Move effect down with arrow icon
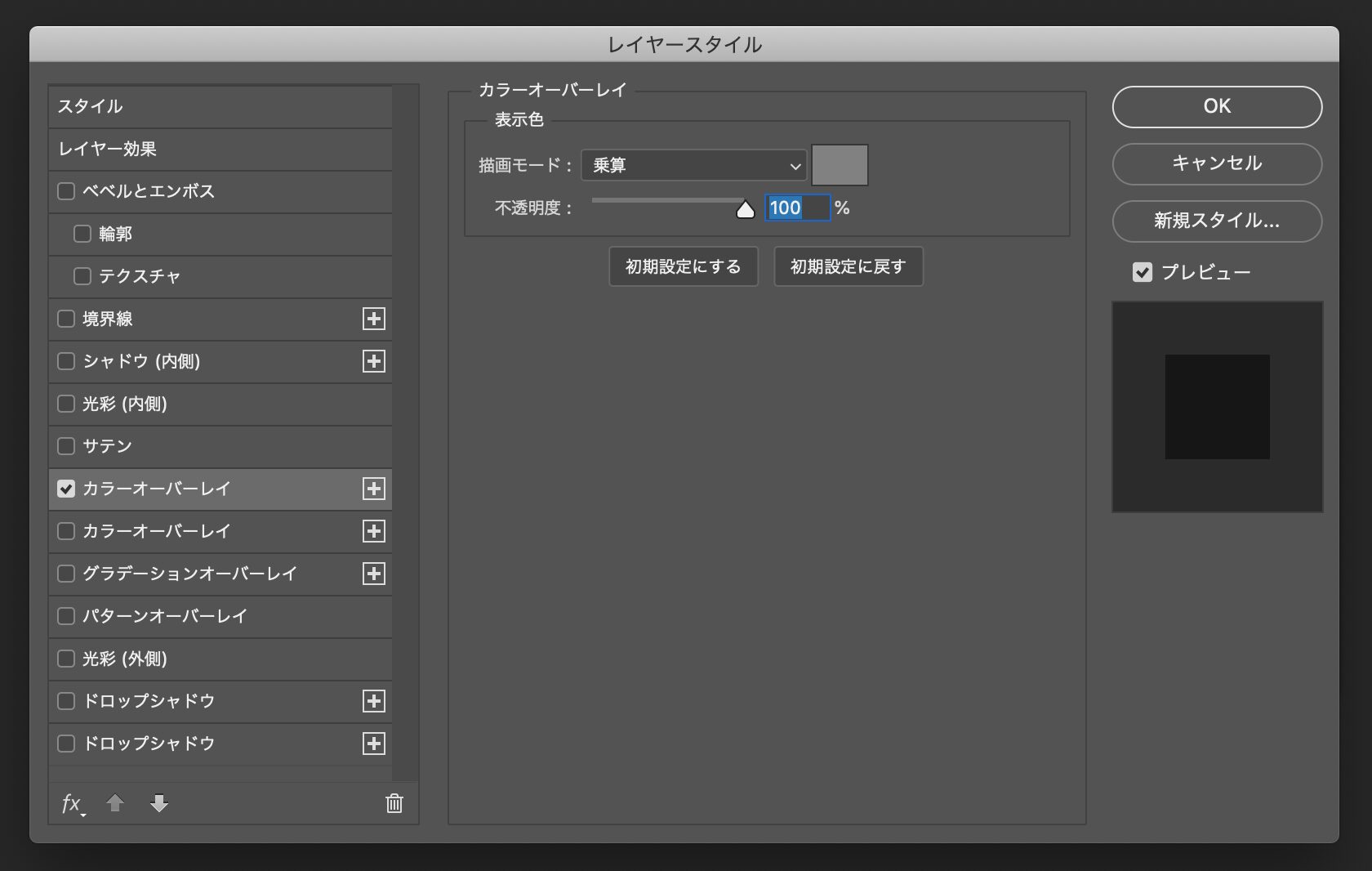This screenshot has height=871, width=1372. (x=159, y=803)
